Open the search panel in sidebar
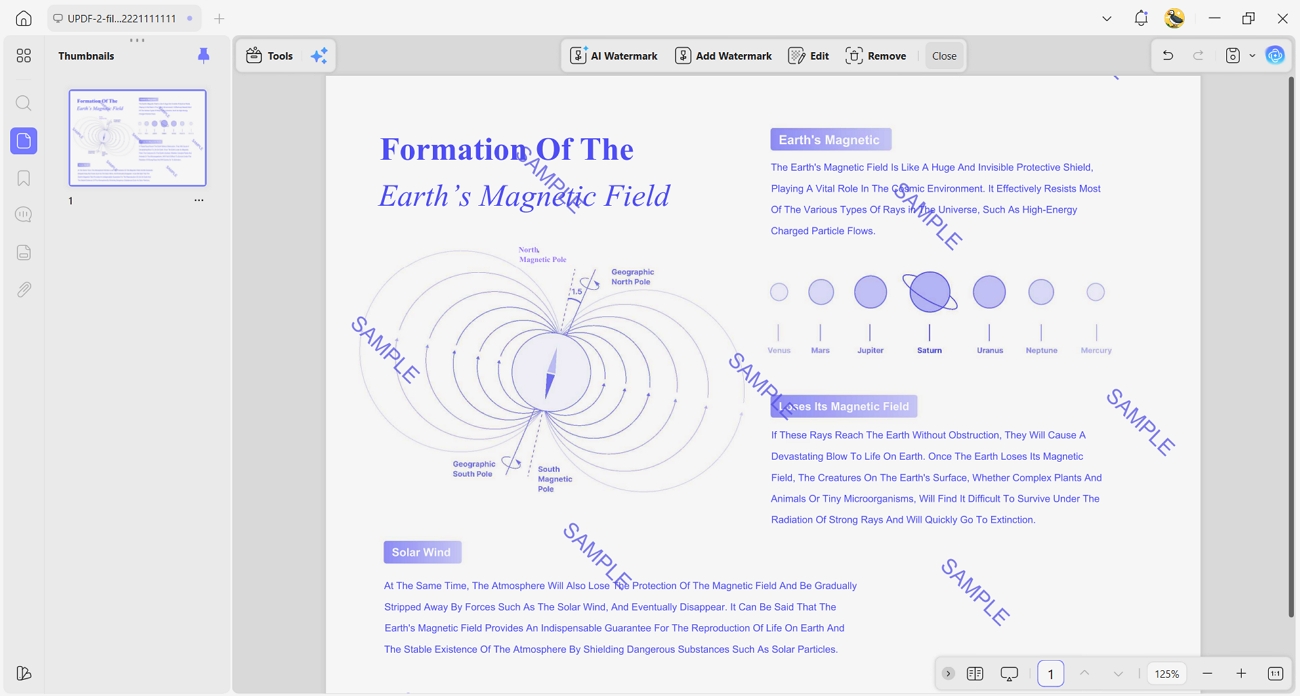This screenshot has height=696, width=1300. point(24,103)
